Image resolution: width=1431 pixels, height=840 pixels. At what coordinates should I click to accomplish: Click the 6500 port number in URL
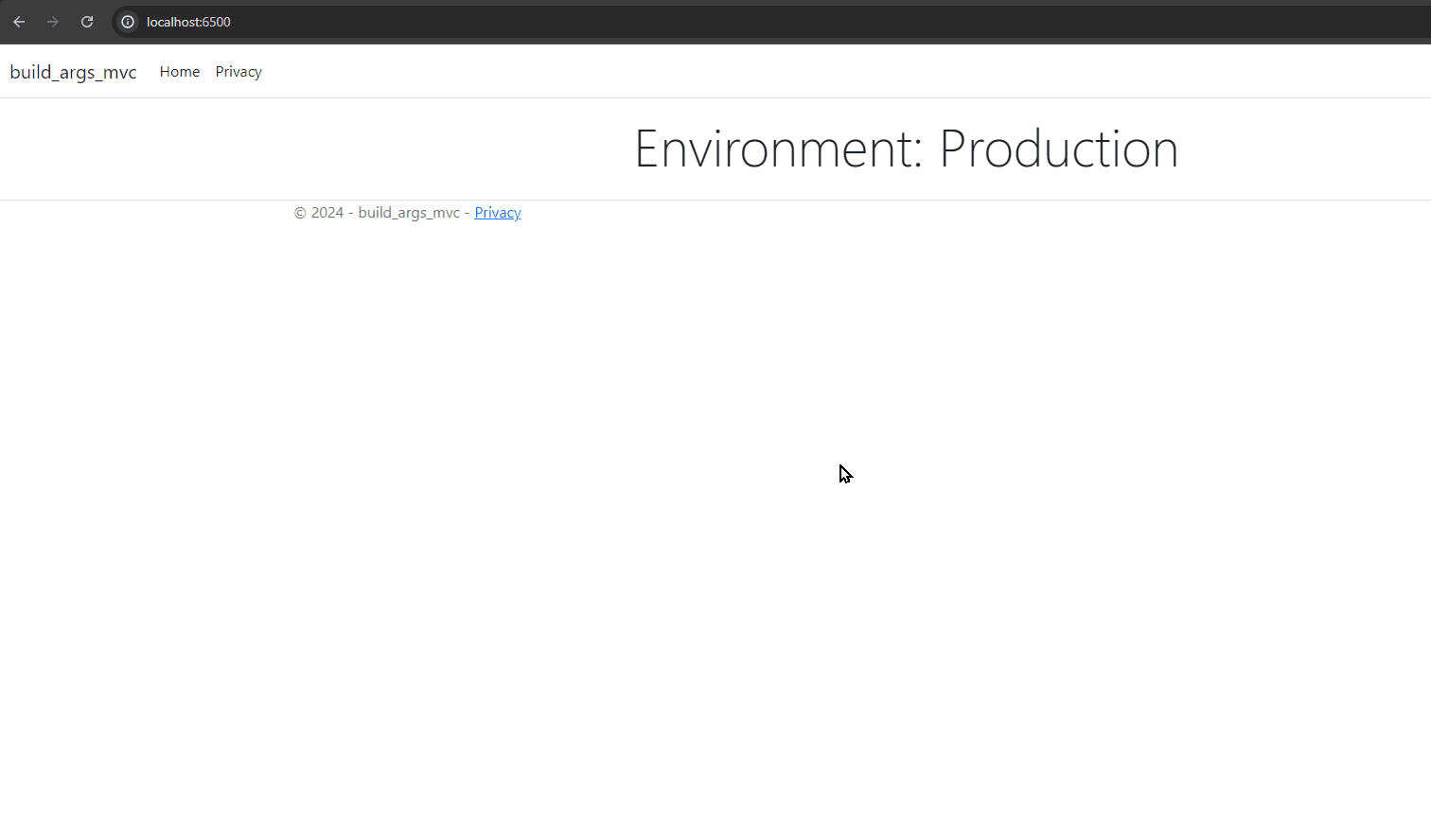click(217, 22)
